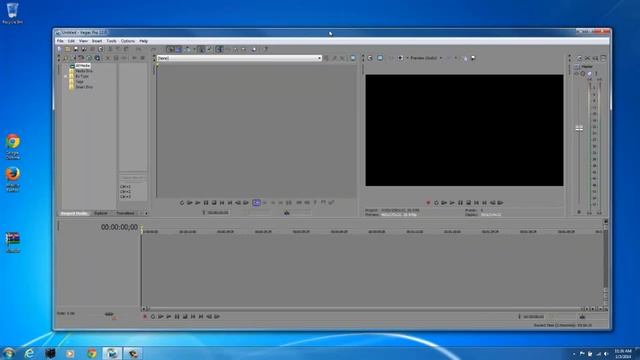Click the Cut scissors toolbar icon
640x360 pixels.
(110, 49)
